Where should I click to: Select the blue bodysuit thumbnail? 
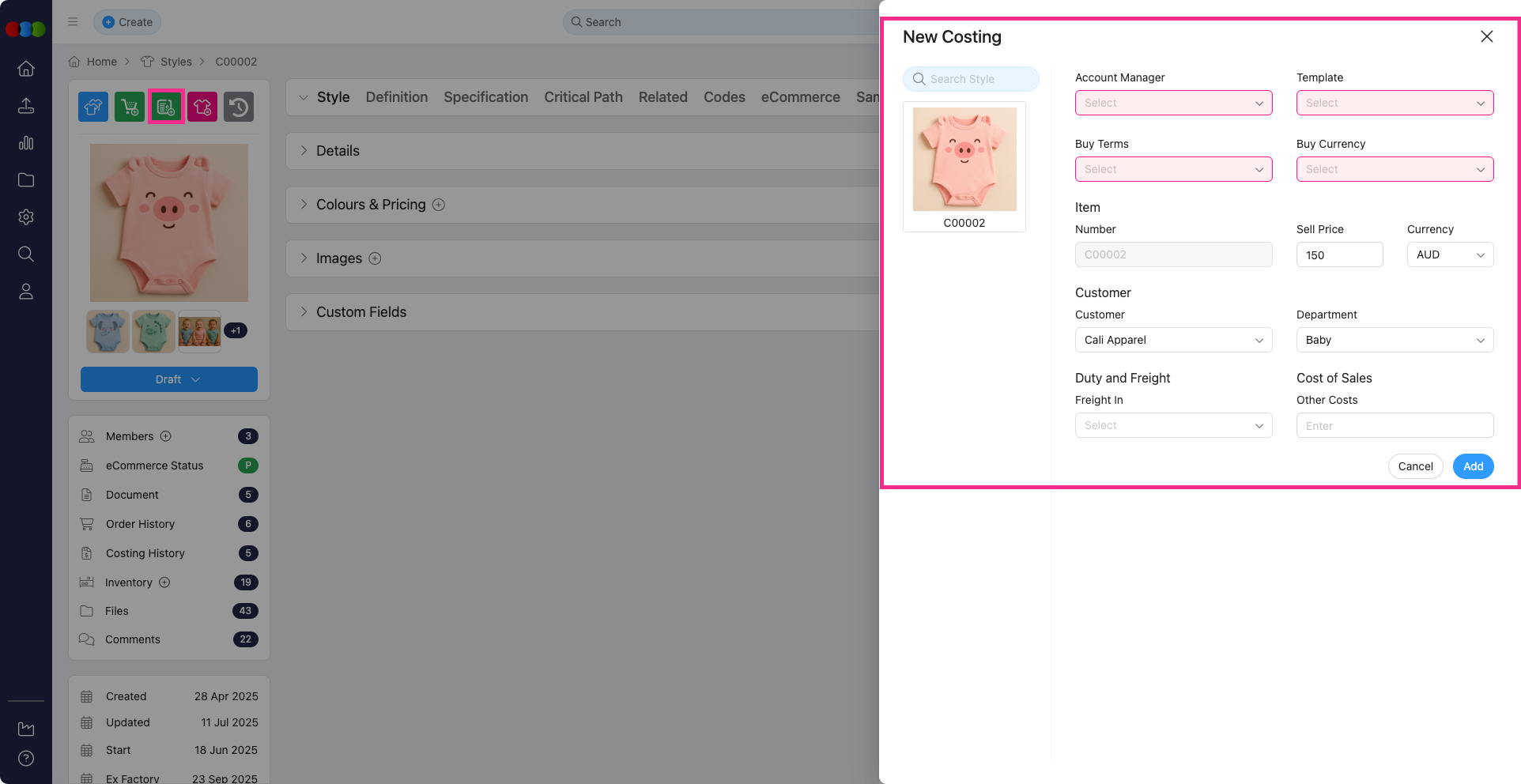108,331
